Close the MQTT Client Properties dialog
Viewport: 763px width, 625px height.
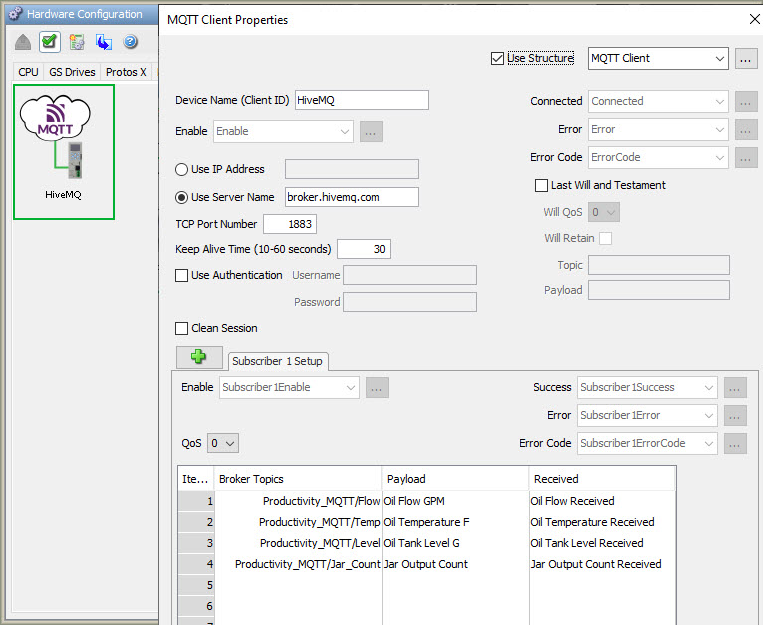tap(754, 19)
